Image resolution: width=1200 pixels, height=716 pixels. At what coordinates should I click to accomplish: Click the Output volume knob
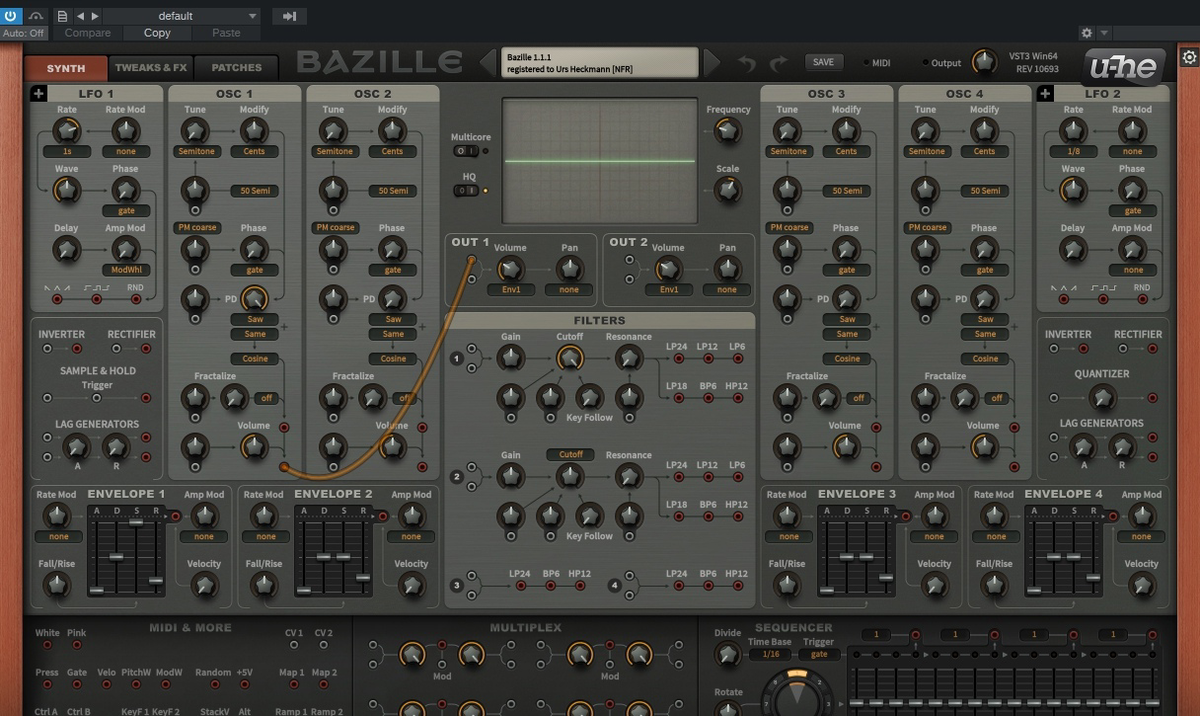coord(984,62)
